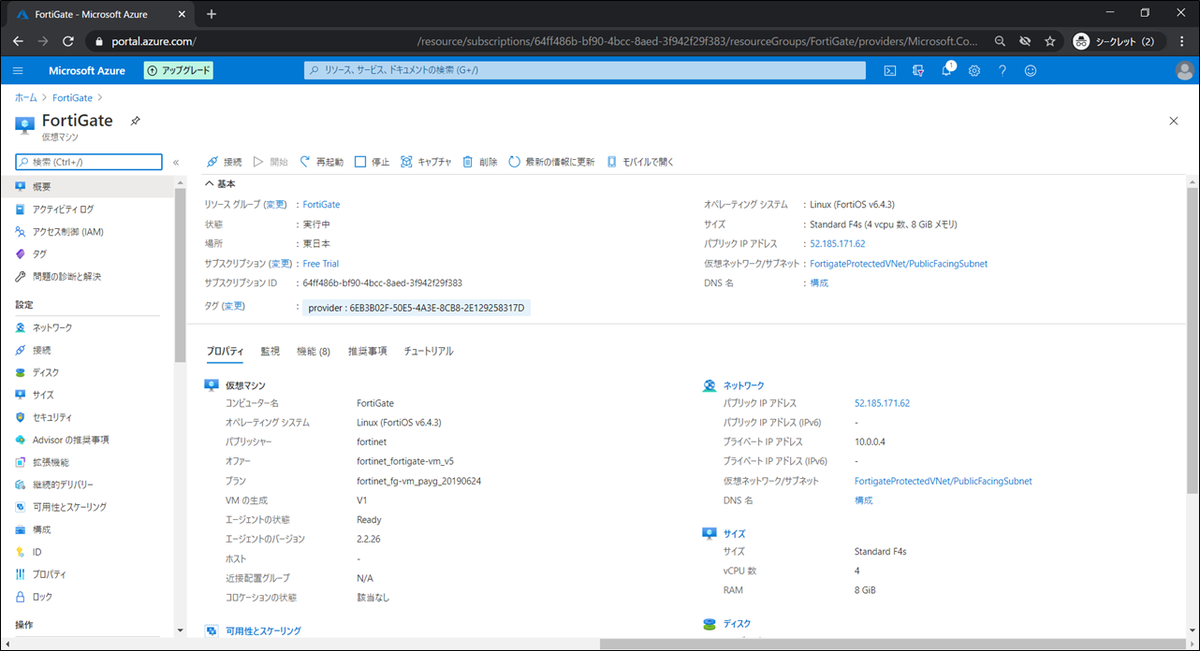This screenshot has width=1200, height=651.
Task: Open the Azure portal hamburger menu
Action: point(18,71)
